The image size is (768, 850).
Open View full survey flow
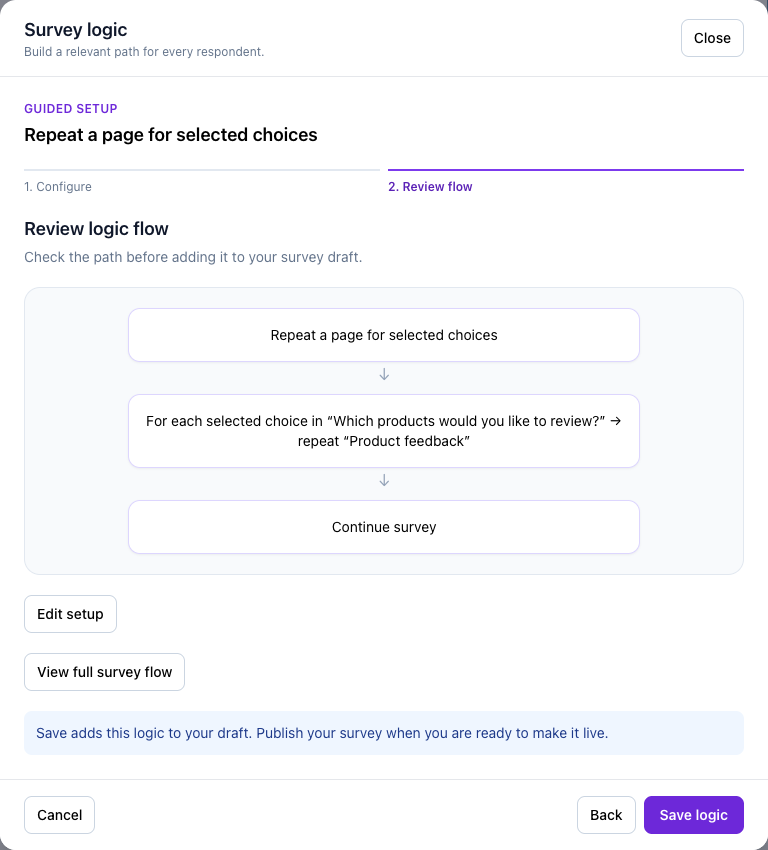[x=105, y=672]
